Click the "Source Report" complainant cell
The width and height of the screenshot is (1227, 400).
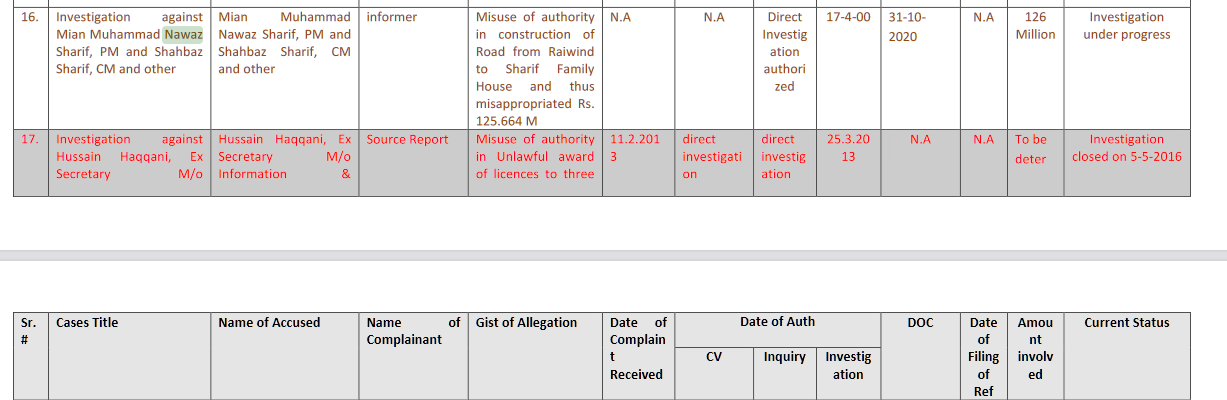click(413, 162)
